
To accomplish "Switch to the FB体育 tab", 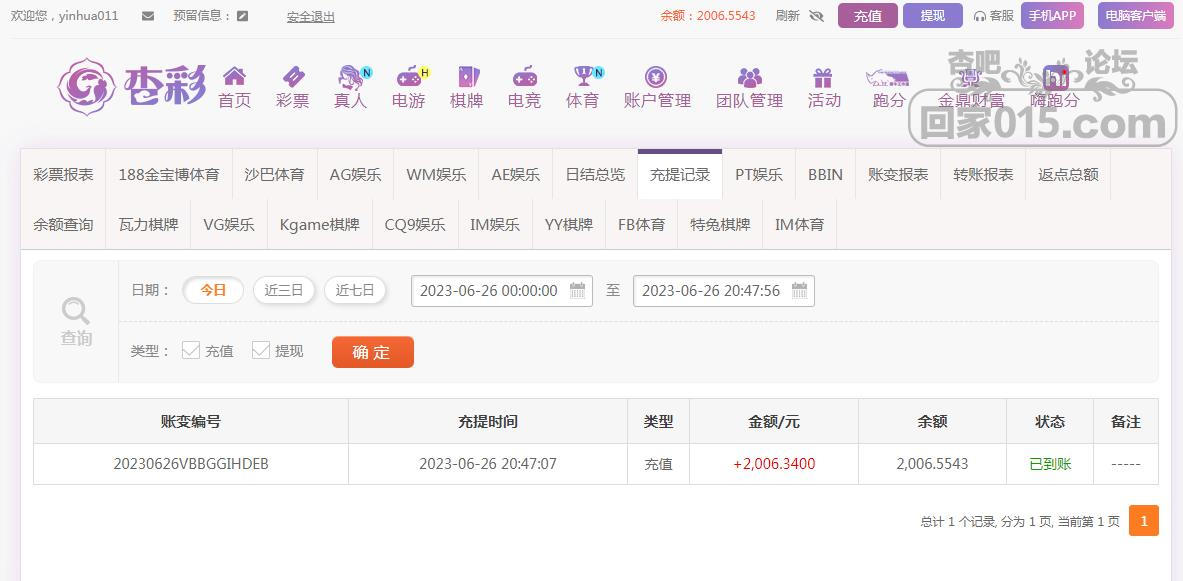I will pos(641,224).
